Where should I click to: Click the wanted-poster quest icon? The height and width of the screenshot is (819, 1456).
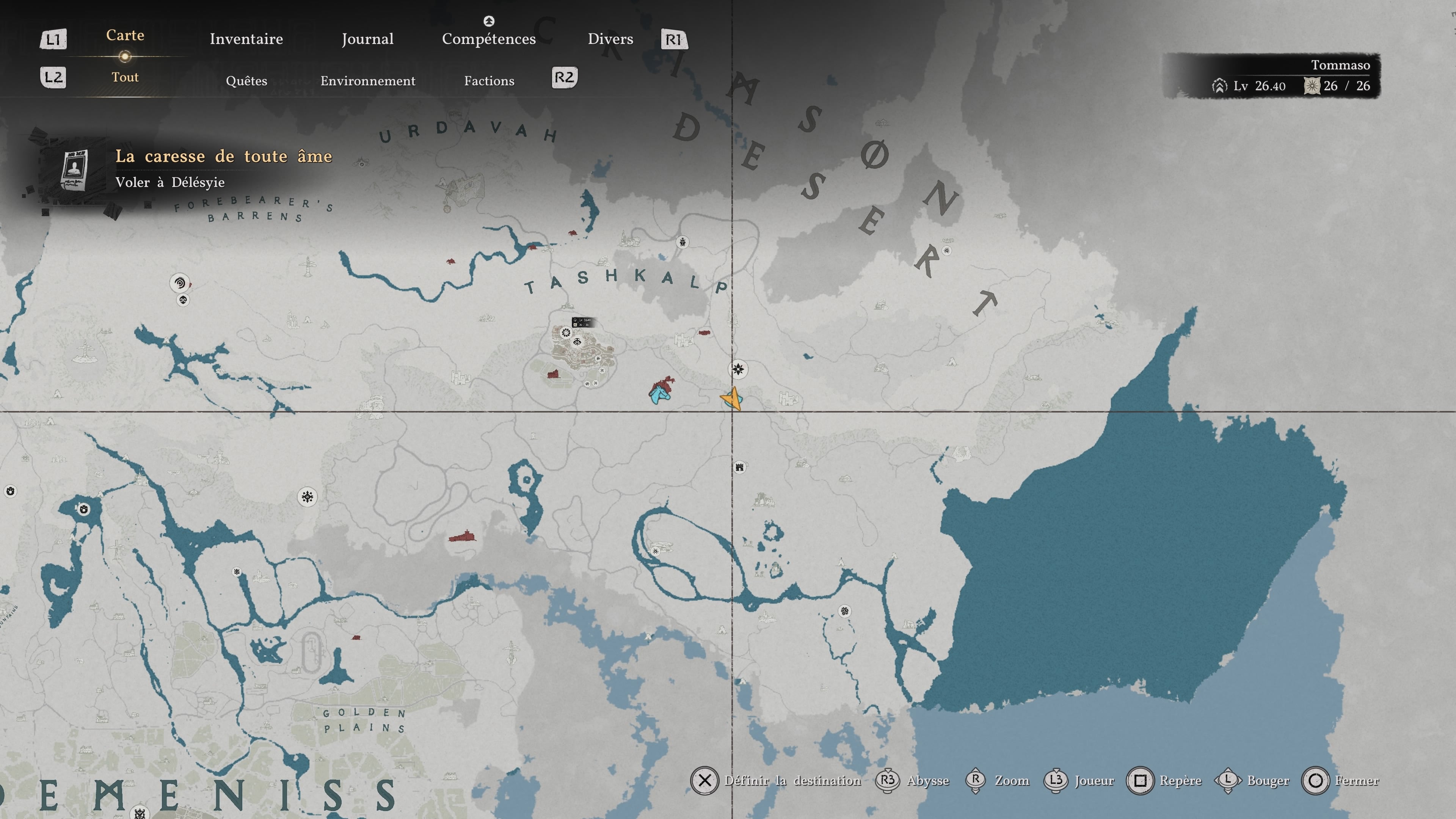(74, 169)
